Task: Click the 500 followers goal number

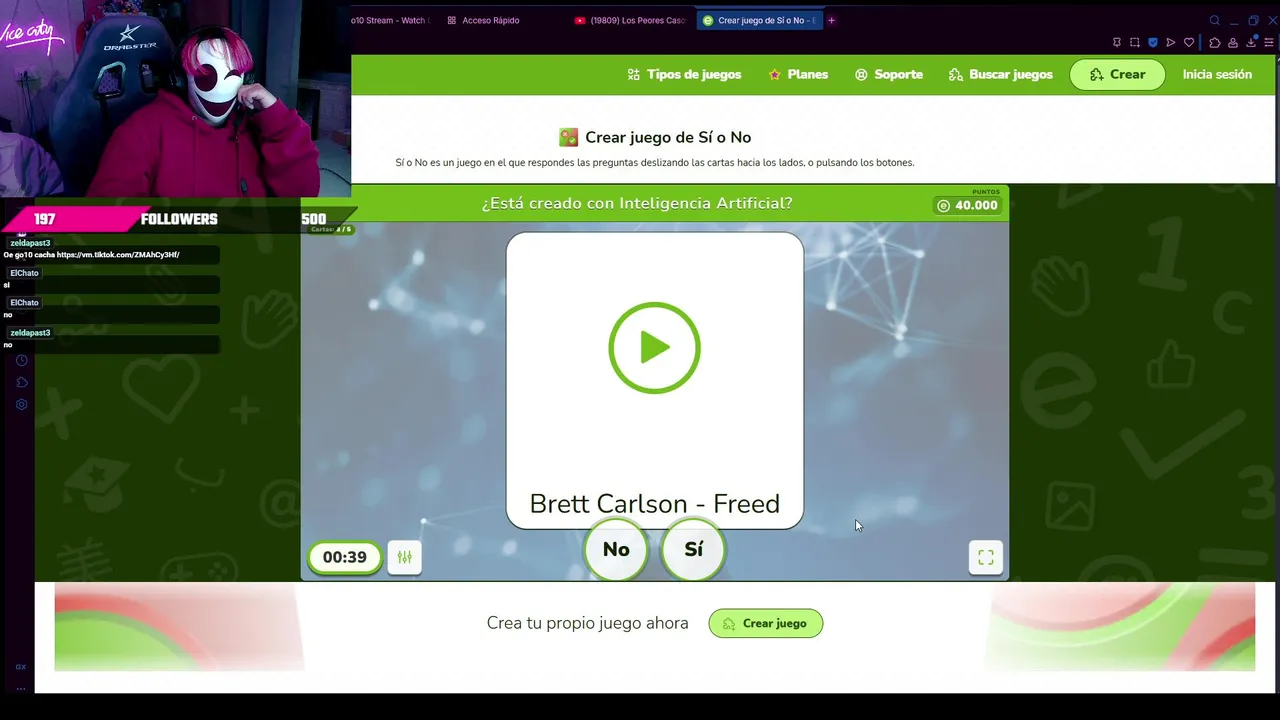Action: point(313,219)
